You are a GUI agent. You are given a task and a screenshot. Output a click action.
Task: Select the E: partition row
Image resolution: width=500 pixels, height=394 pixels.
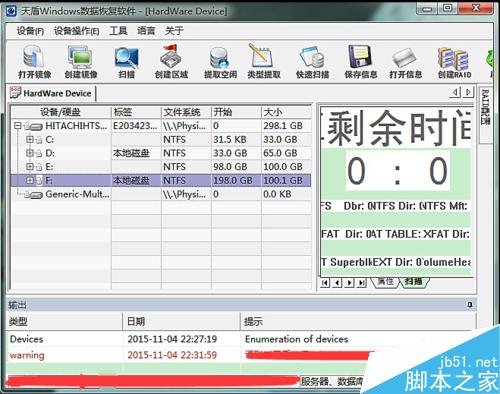[161, 167]
